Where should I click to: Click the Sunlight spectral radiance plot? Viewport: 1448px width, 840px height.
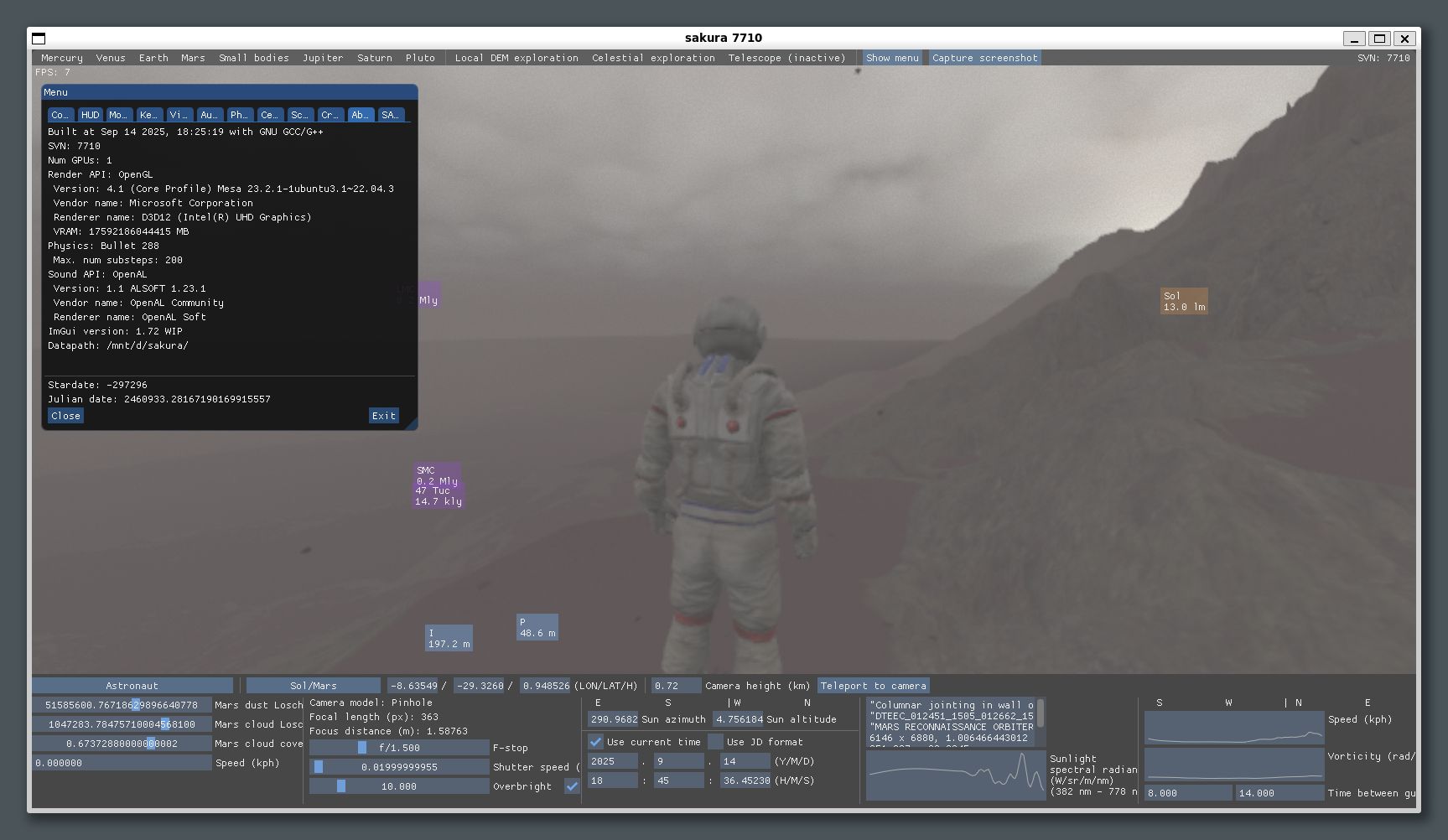pyautogui.click(x=956, y=775)
